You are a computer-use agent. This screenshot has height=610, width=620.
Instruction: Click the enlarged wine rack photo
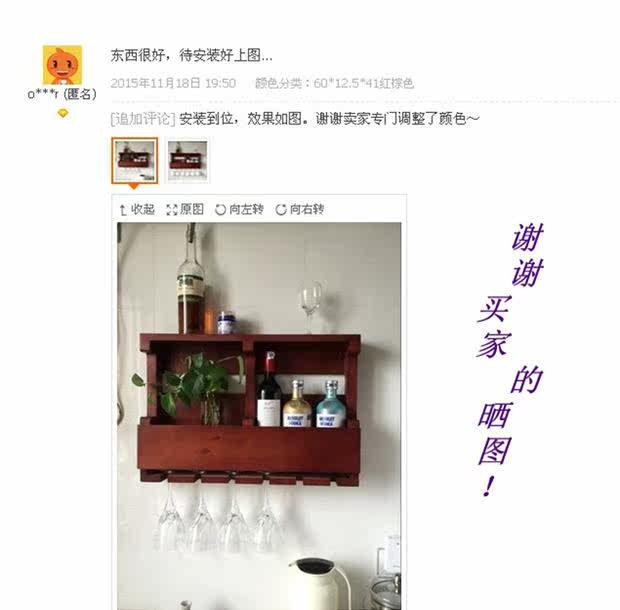[259, 416]
